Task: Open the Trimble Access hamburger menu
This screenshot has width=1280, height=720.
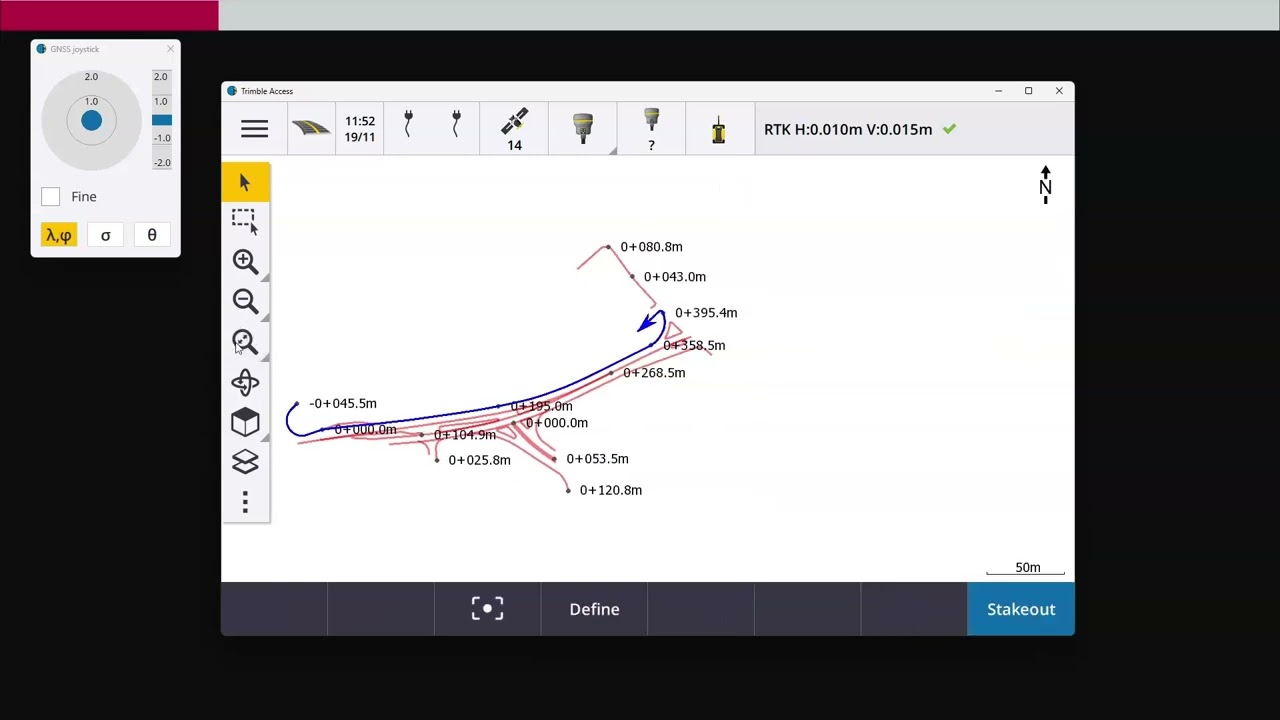Action: point(254,129)
